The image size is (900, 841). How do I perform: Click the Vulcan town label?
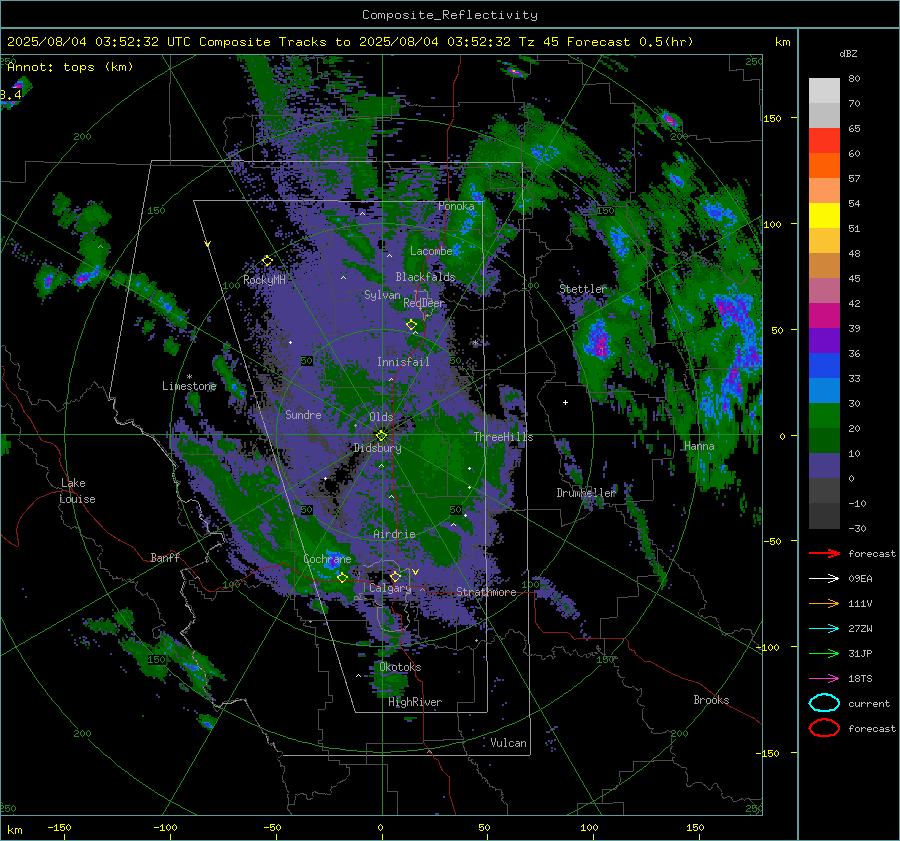click(508, 743)
